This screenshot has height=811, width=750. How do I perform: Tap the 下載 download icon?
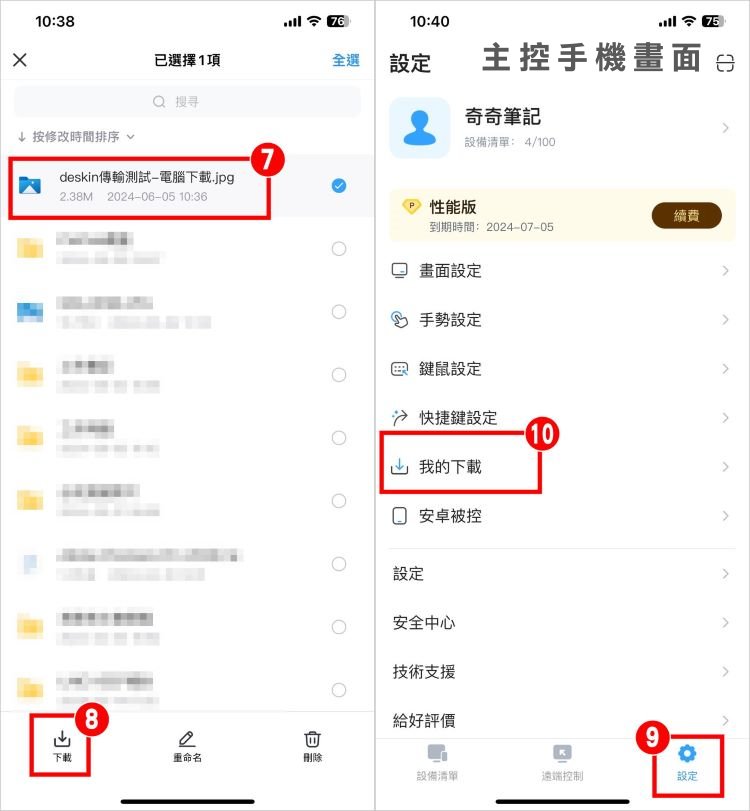[x=62, y=740]
